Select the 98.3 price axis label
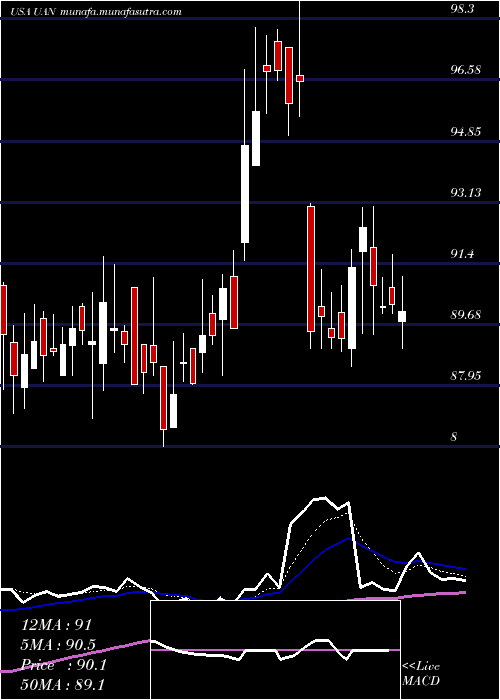Screen dimensions: 500x700 pyautogui.click(x=462, y=8)
